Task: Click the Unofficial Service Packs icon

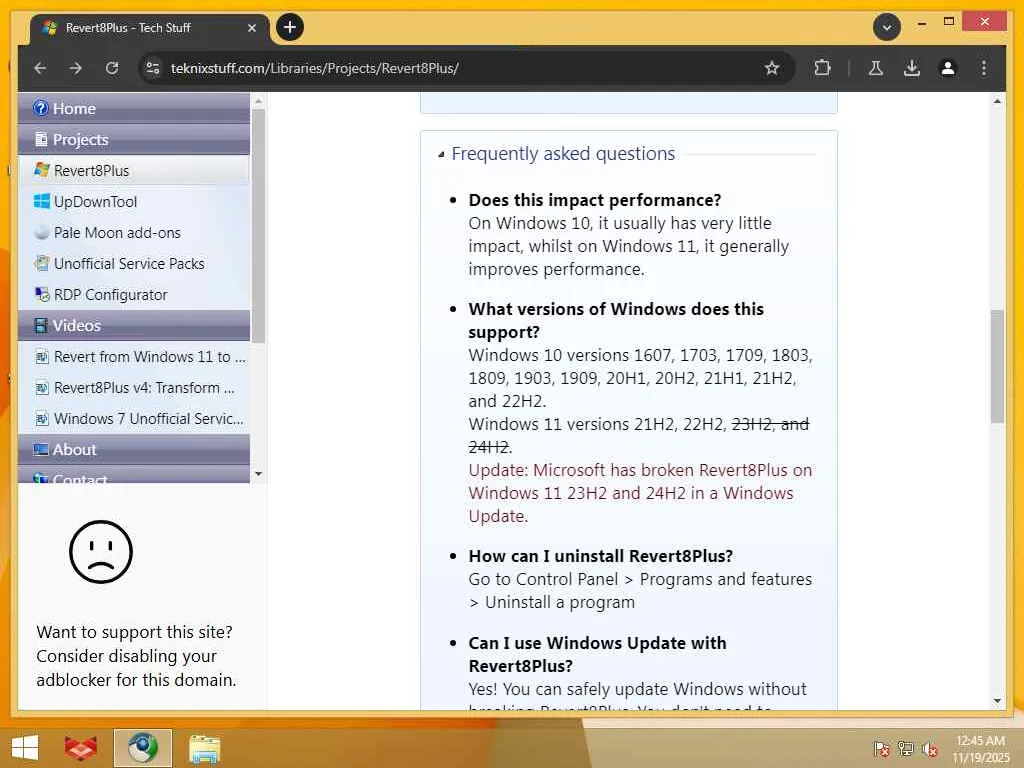Action: pos(42,263)
